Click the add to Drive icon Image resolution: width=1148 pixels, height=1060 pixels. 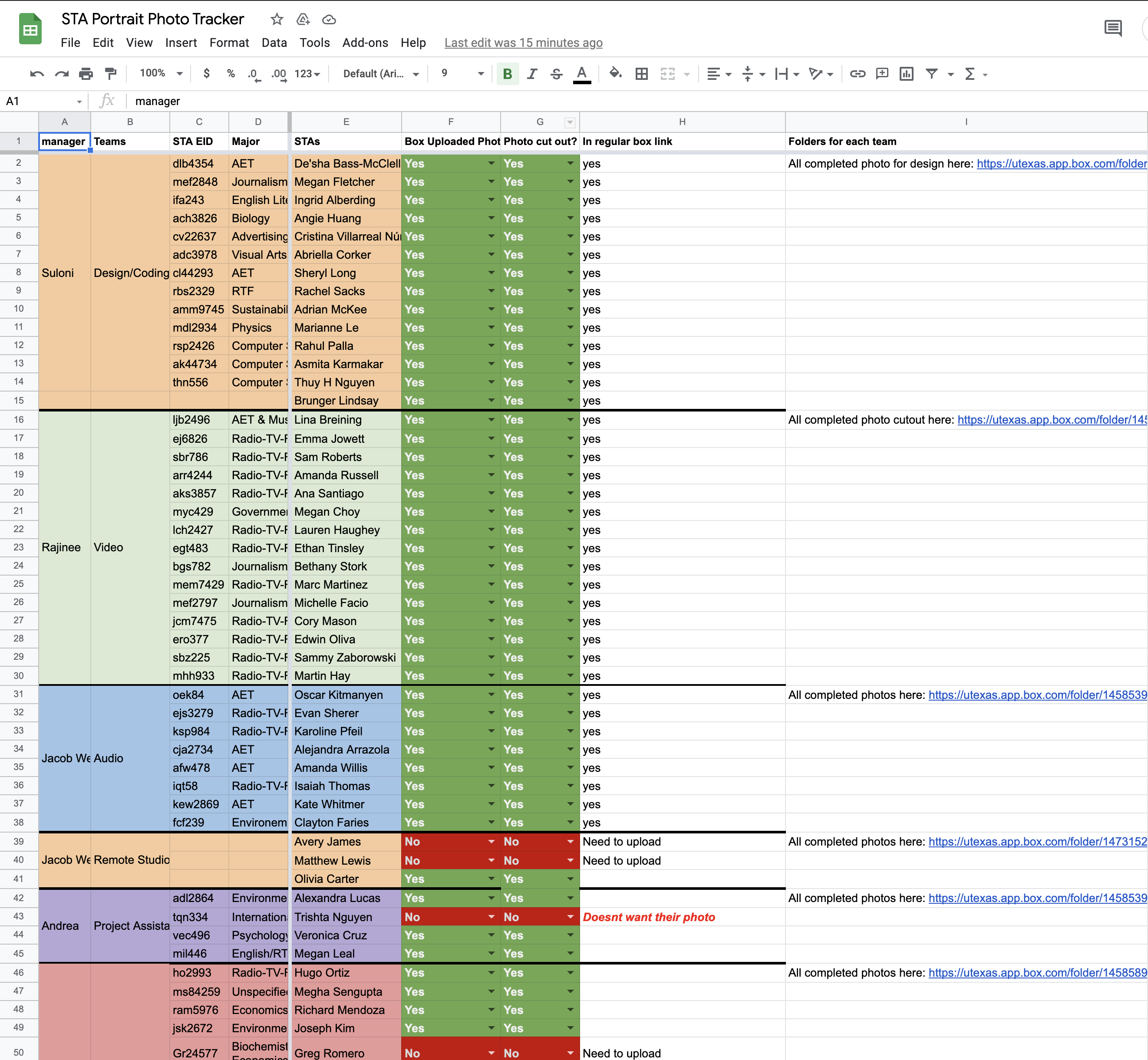303,19
